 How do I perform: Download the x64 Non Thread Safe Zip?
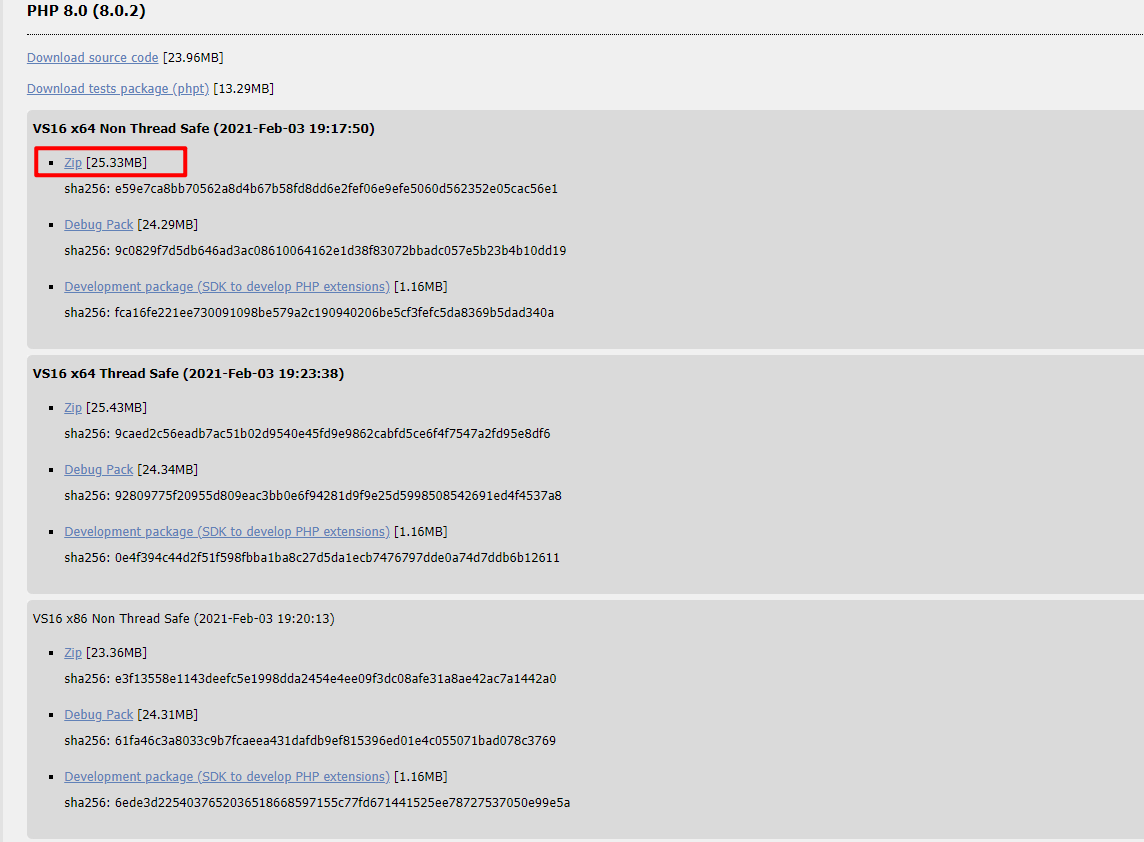73,163
